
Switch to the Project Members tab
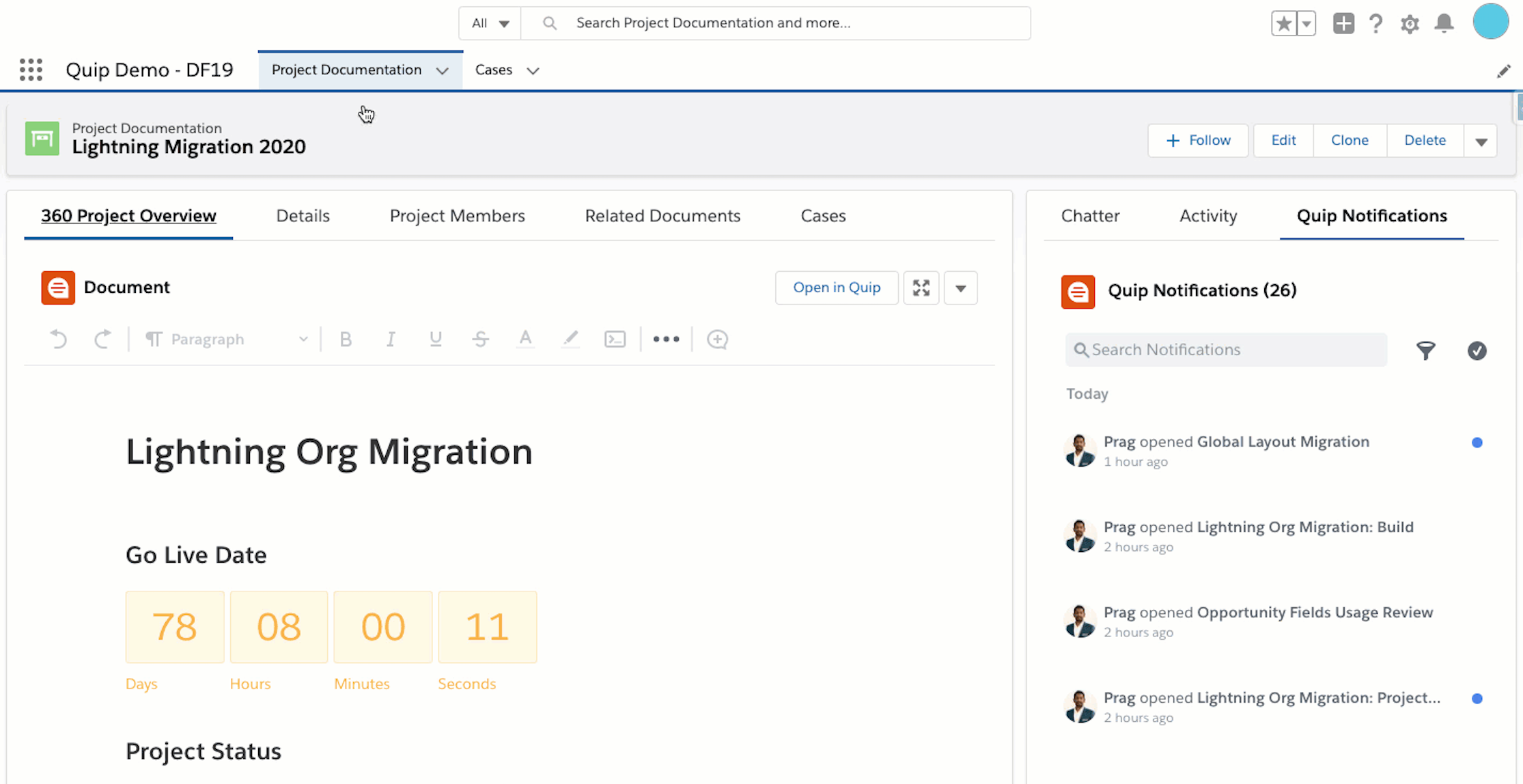tap(457, 216)
